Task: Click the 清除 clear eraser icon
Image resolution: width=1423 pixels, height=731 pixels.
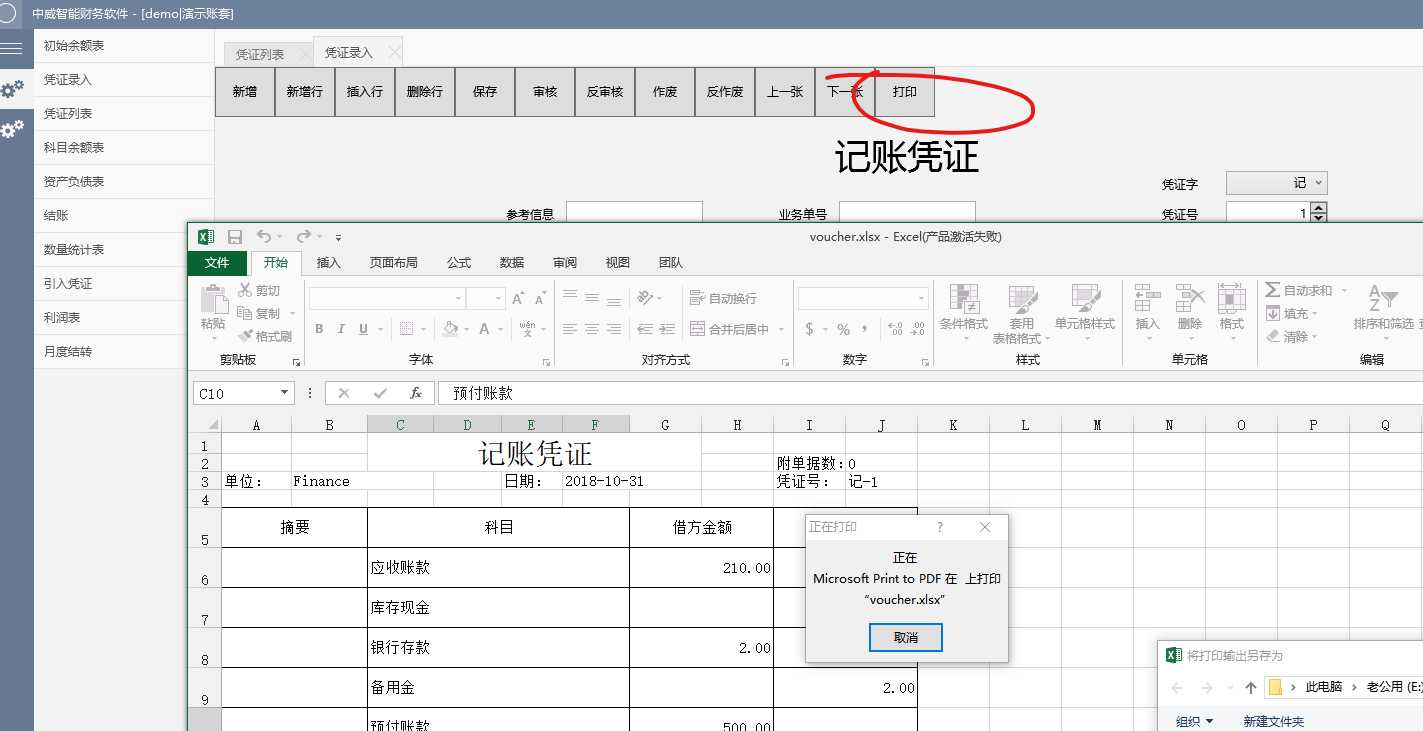Action: click(x=1272, y=337)
